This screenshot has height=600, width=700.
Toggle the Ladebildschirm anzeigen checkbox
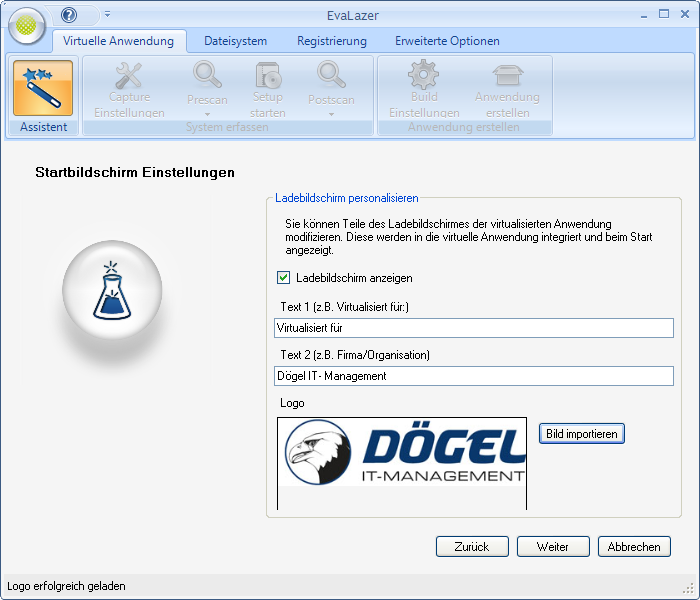[284, 278]
